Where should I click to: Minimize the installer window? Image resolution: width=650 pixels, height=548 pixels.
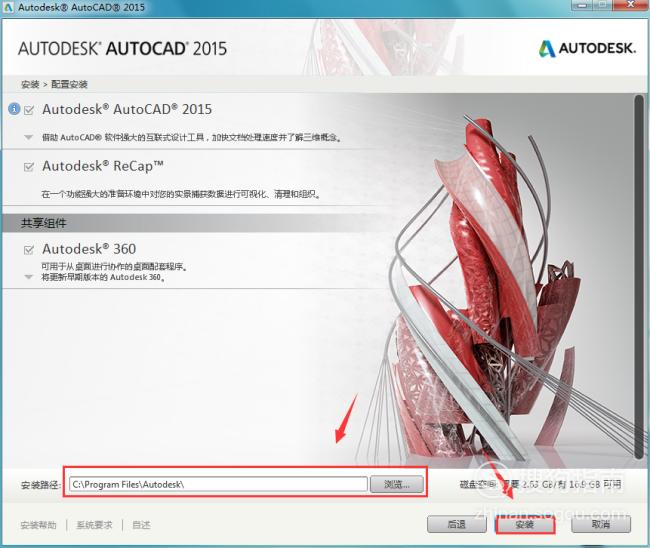pos(584,5)
